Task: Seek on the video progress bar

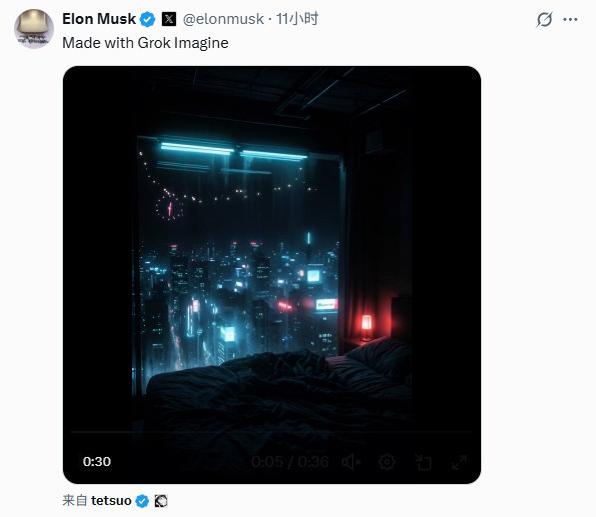Action: pos(272,432)
